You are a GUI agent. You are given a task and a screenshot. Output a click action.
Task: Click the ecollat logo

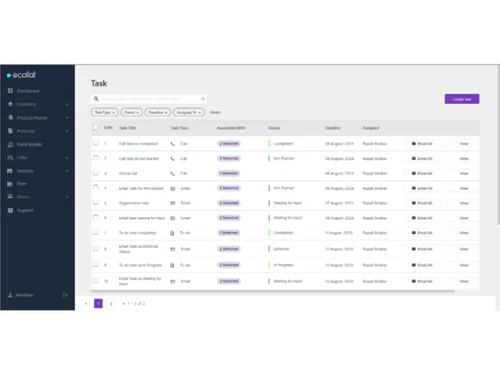21,75
